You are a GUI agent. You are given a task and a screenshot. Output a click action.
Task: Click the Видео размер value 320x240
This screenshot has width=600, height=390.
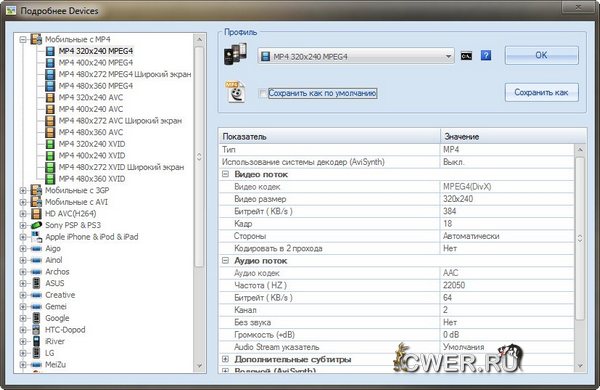coord(458,199)
